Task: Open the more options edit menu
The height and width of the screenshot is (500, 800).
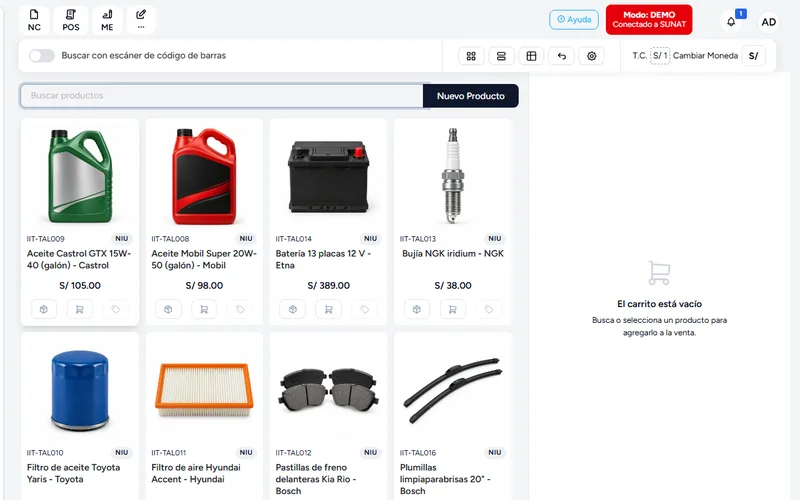Action: [141, 20]
